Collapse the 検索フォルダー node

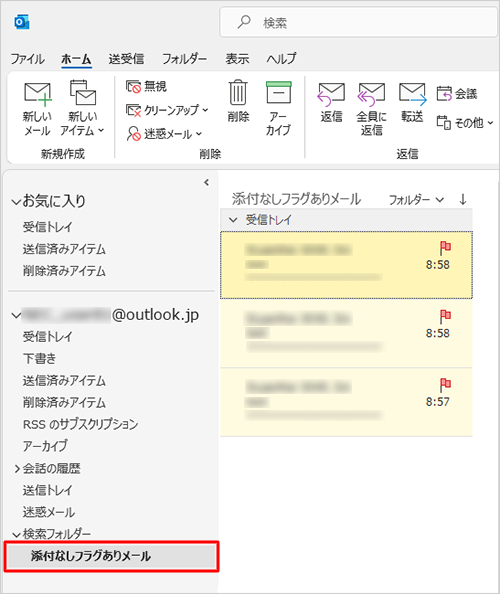pos(16,535)
